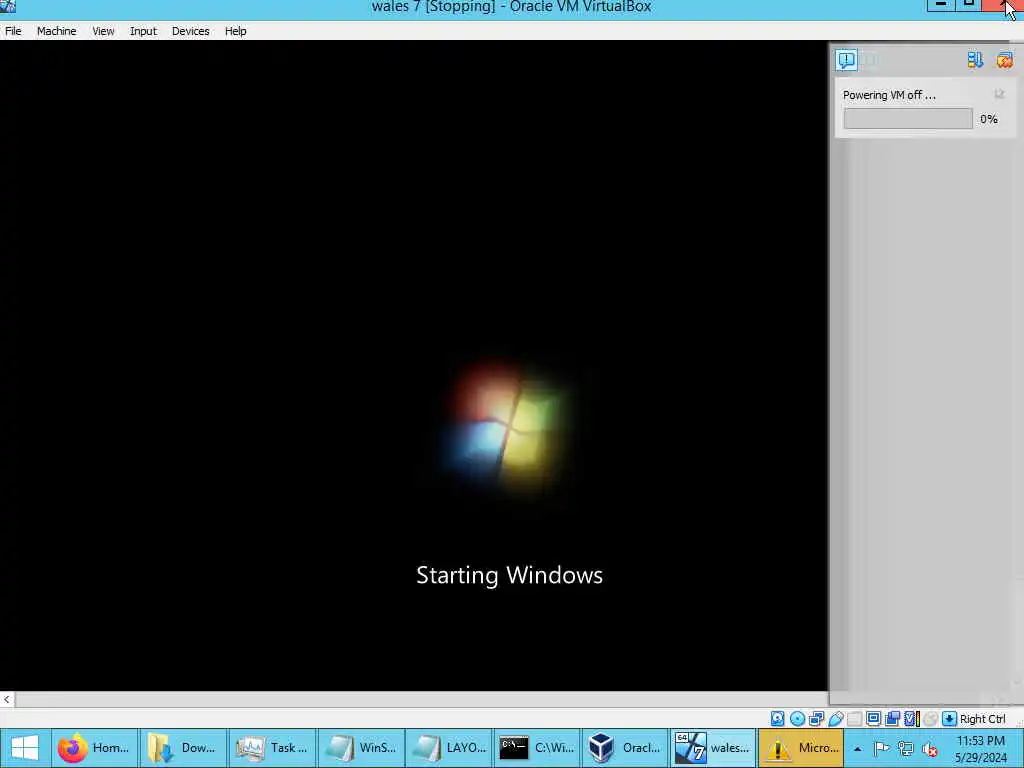This screenshot has width=1024, height=768.
Task: Open the Input menu
Action: (143, 31)
